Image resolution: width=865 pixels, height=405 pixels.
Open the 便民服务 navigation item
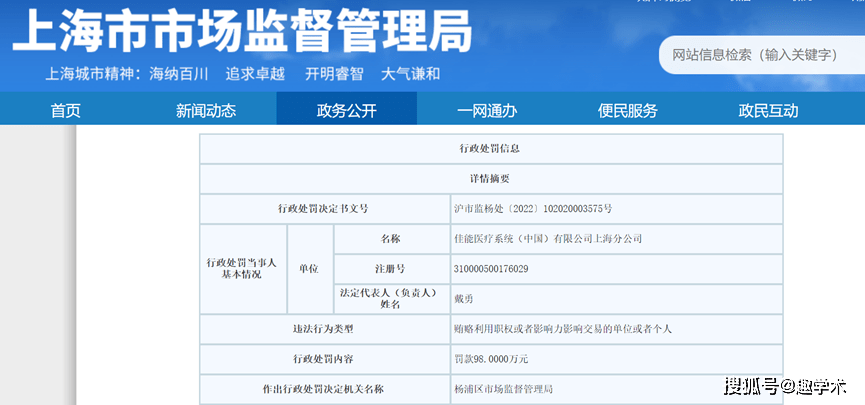point(627,110)
